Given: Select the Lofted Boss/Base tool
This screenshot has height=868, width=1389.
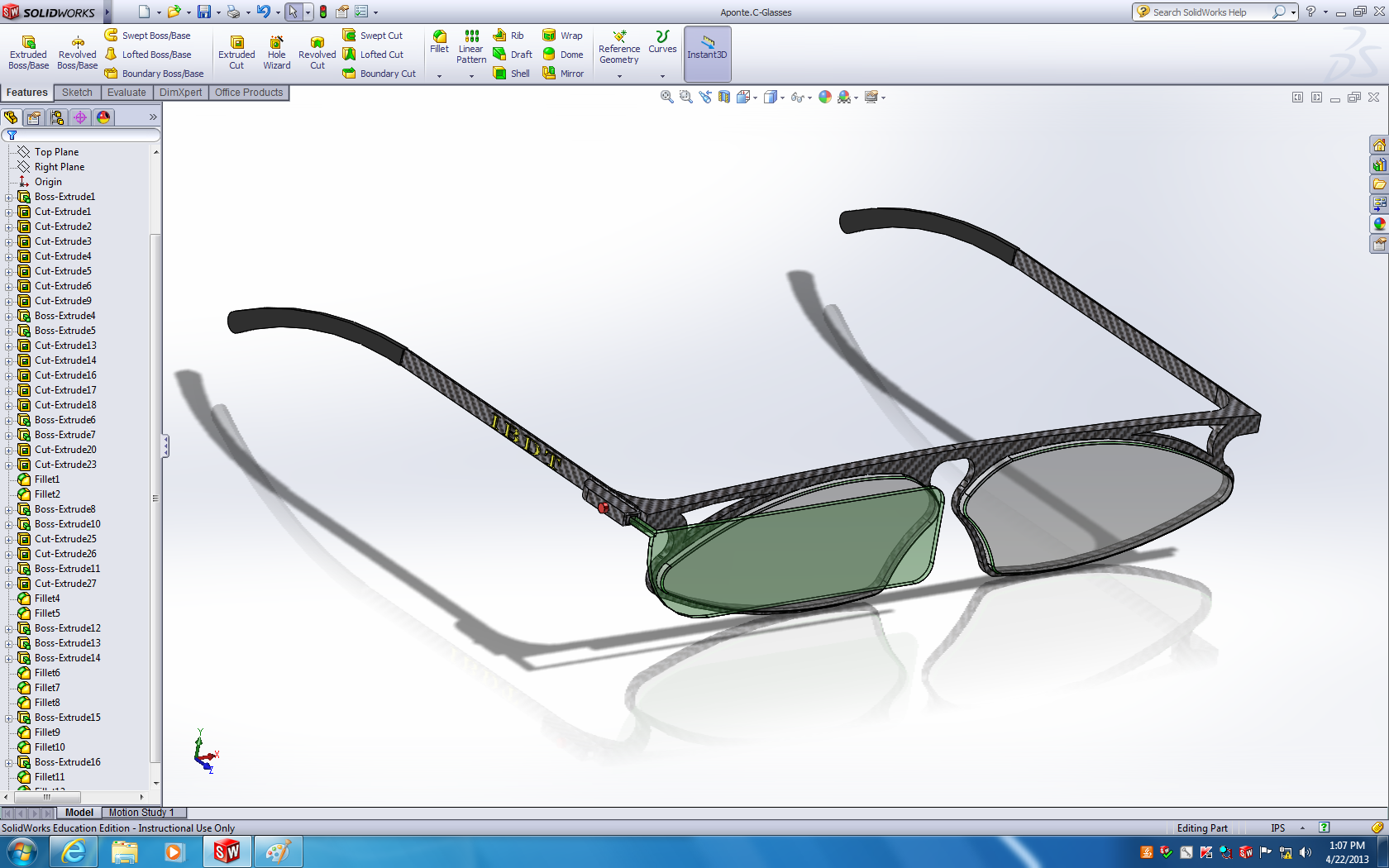Looking at the screenshot, I should (x=148, y=55).
